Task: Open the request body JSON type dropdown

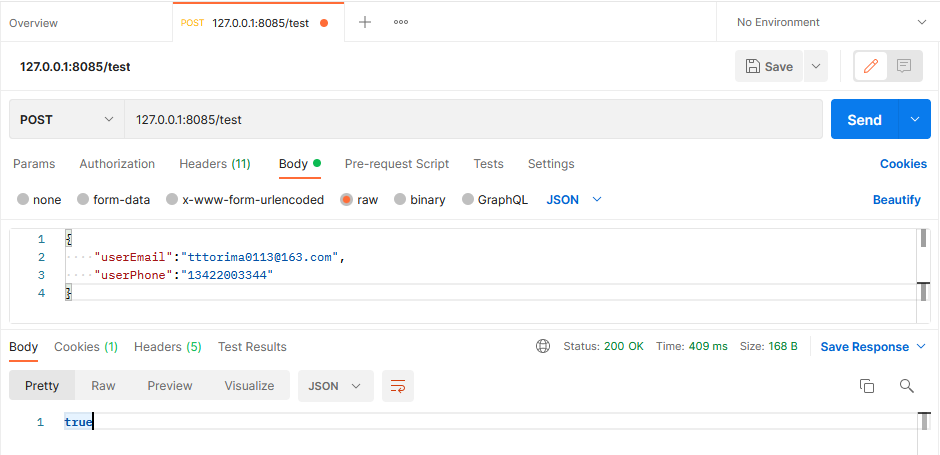Action: coord(574,200)
